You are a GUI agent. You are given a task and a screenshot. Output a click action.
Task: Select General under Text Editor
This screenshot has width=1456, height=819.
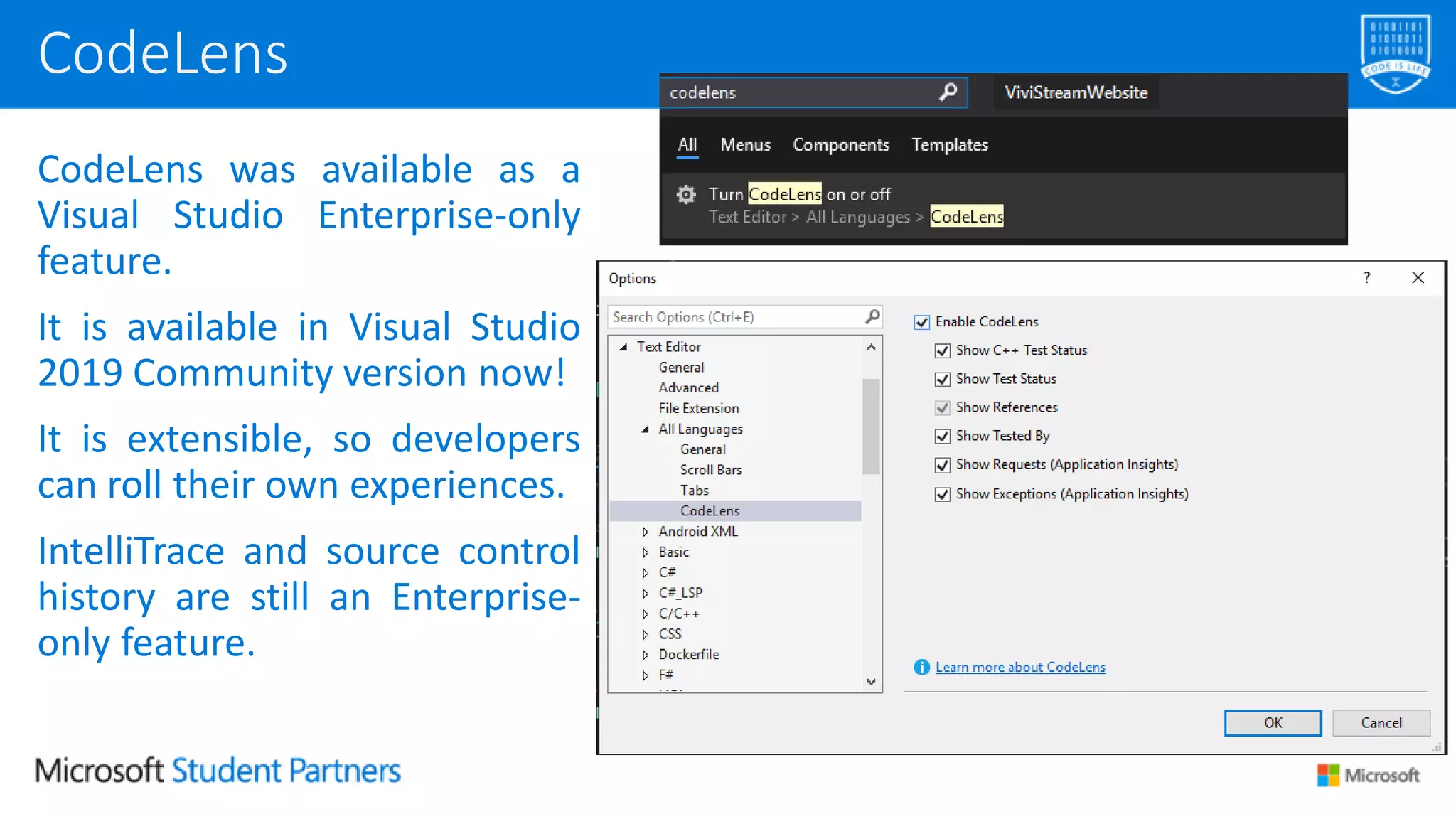click(x=681, y=368)
